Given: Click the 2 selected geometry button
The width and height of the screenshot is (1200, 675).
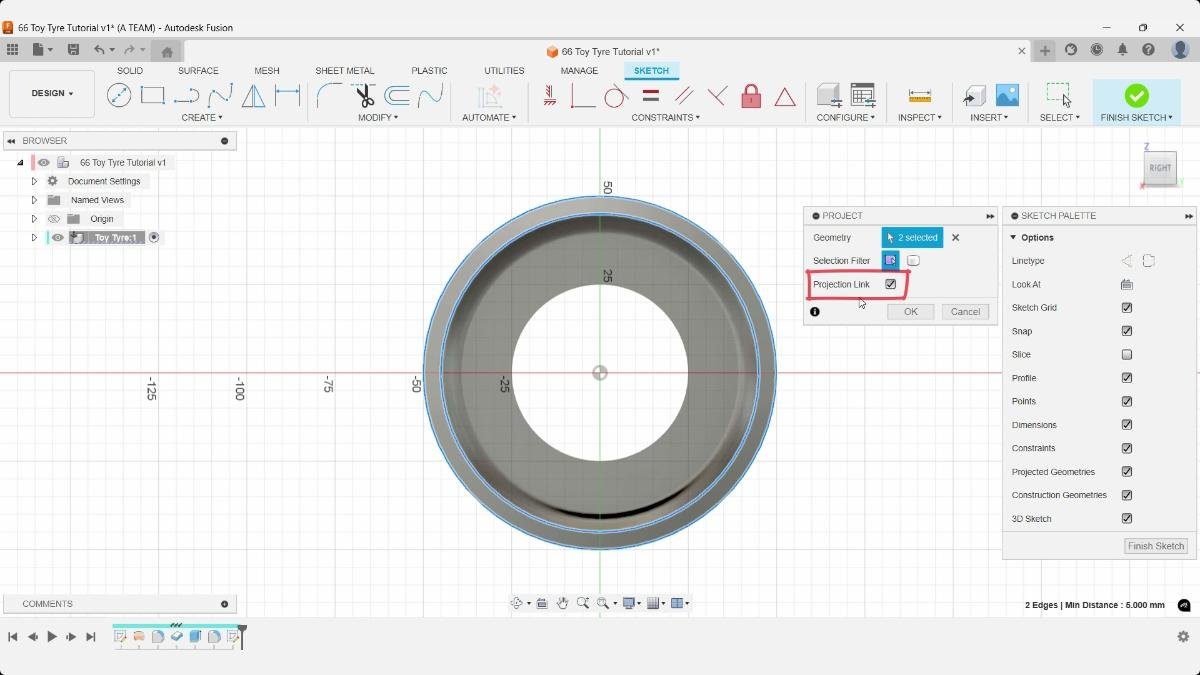Looking at the screenshot, I should [912, 238].
